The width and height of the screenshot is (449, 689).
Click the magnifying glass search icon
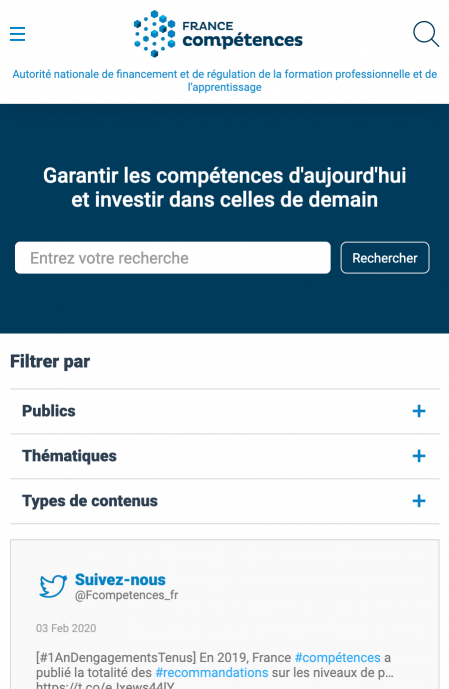(426, 34)
